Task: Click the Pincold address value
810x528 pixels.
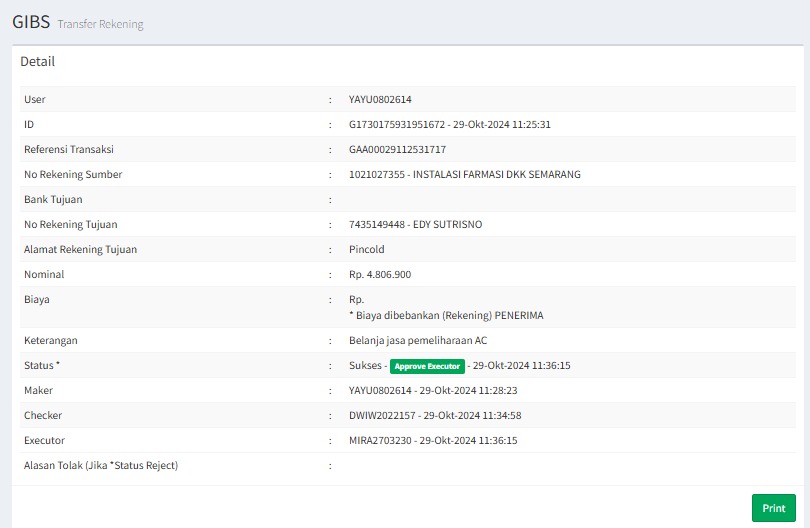Action: (x=366, y=250)
